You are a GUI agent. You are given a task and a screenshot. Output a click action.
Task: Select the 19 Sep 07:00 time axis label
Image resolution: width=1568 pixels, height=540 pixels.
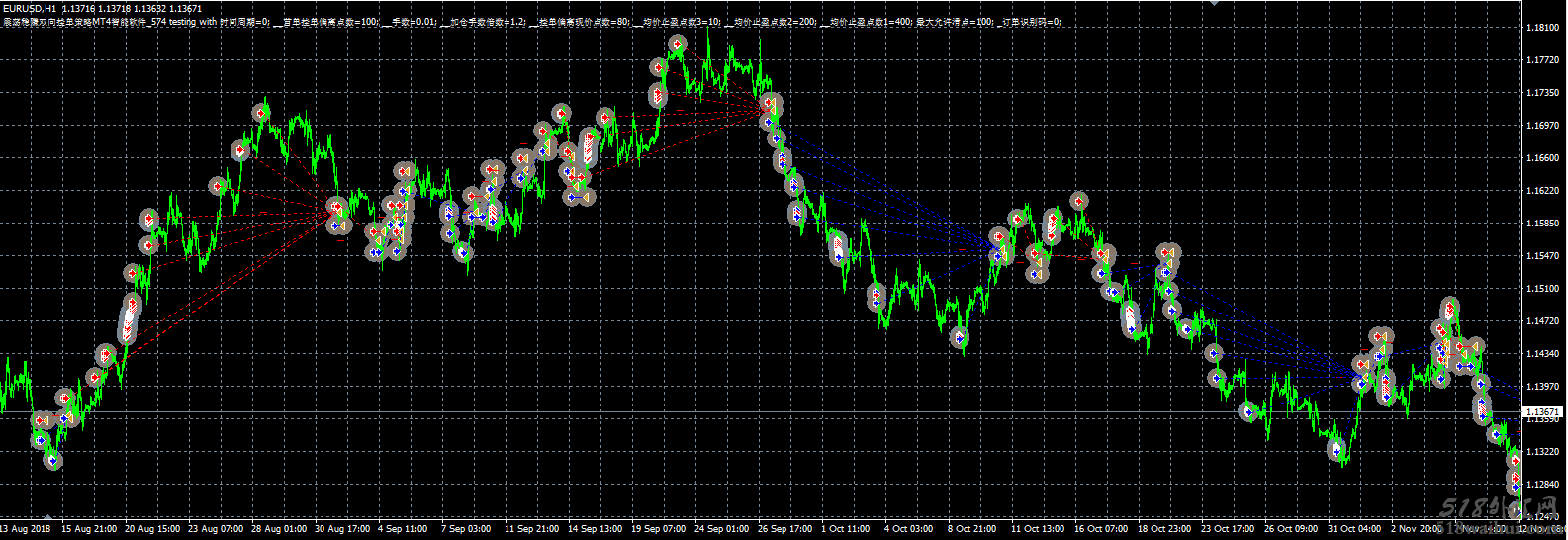(658, 529)
